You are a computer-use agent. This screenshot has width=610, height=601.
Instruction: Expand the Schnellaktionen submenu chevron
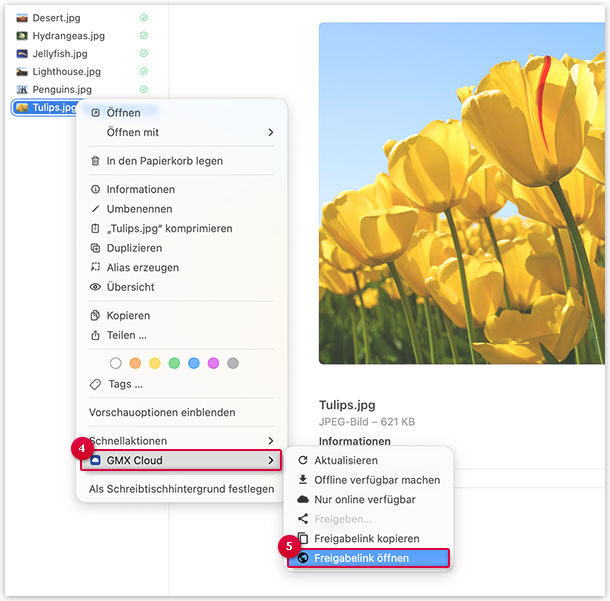coord(270,441)
